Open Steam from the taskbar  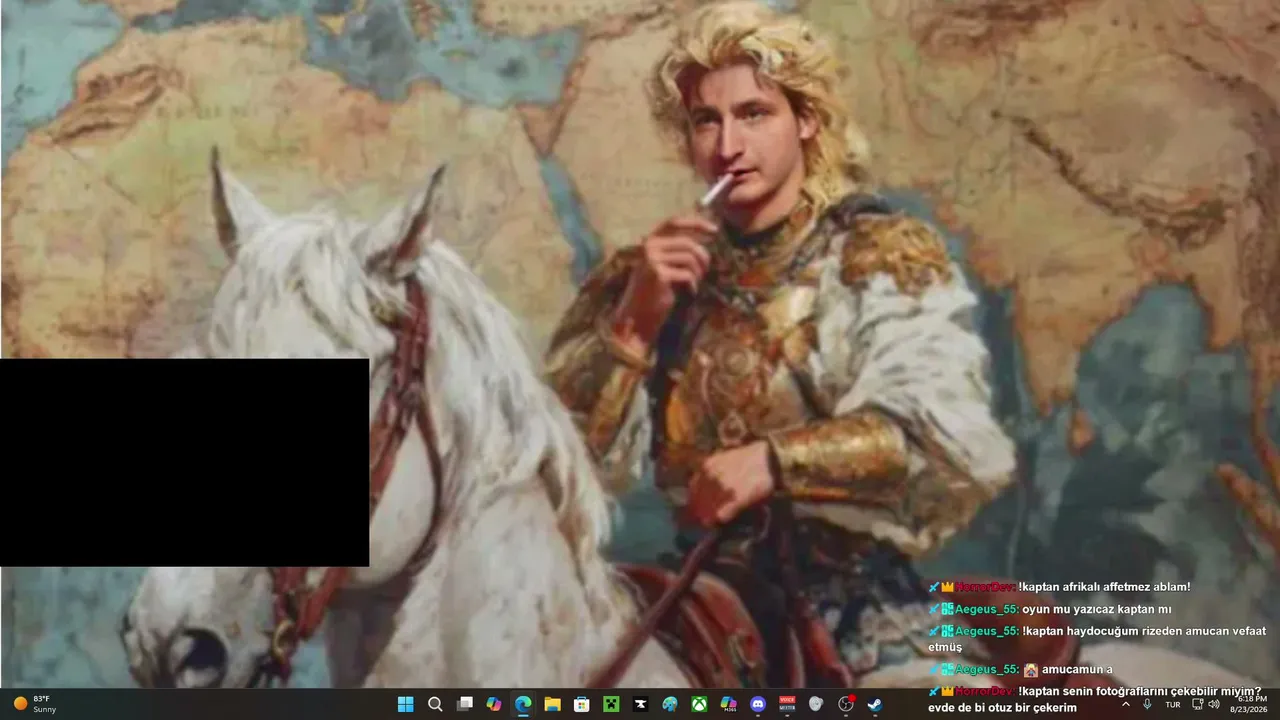pos(875,704)
